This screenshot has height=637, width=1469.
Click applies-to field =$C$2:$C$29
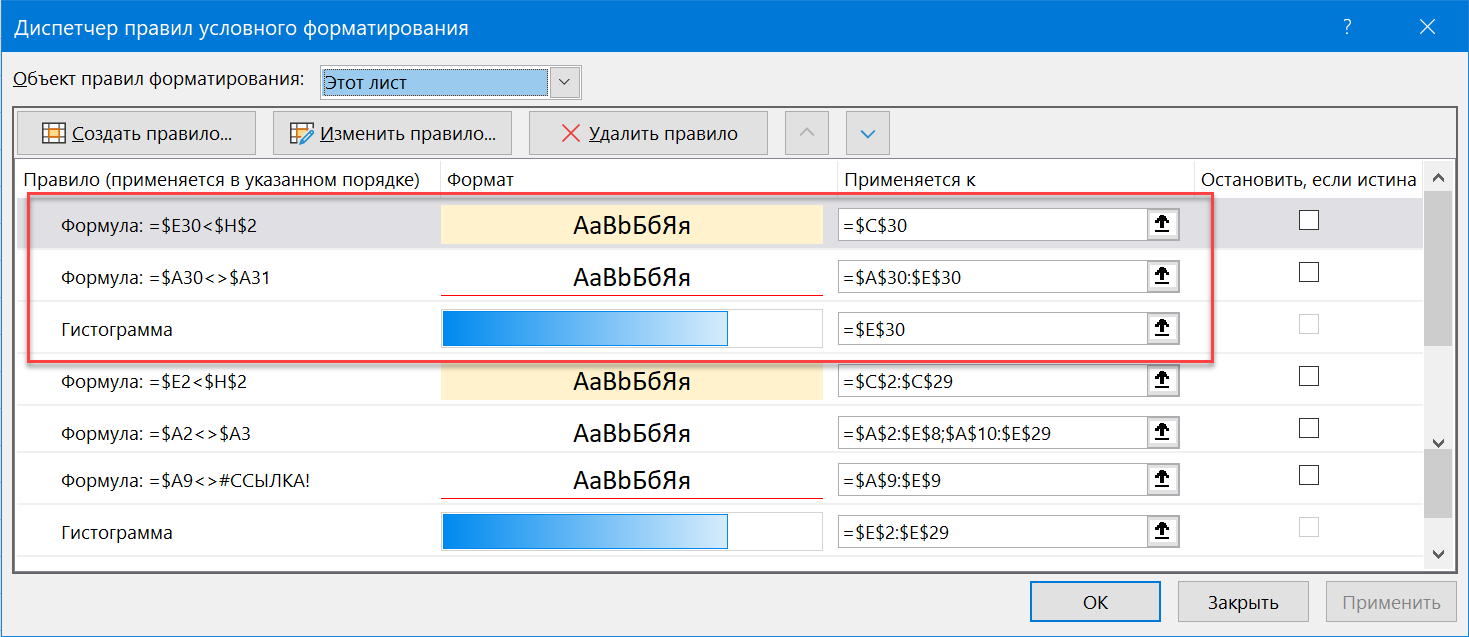tap(992, 380)
